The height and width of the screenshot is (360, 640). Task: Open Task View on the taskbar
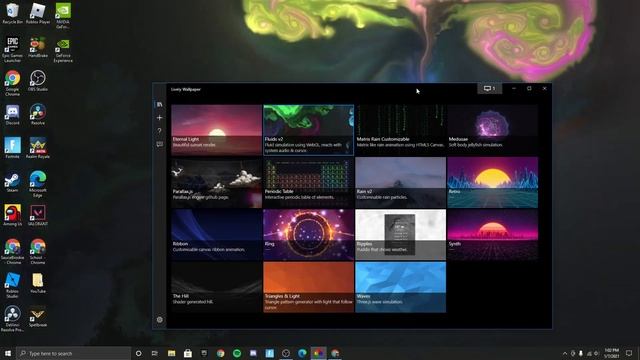pyautogui.click(x=155, y=353)
